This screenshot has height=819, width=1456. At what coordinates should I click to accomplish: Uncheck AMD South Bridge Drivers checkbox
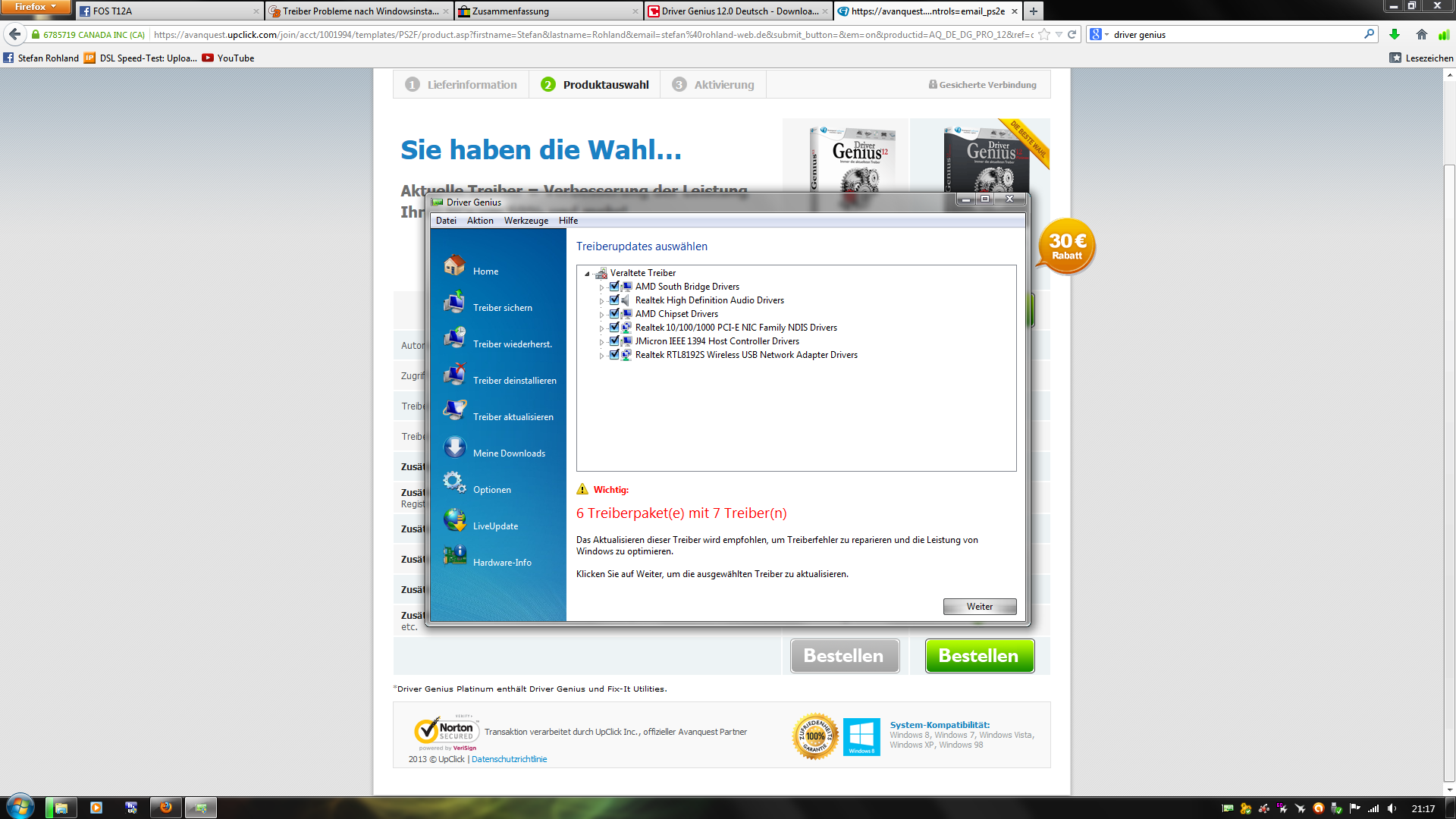[x=614, y=287]
